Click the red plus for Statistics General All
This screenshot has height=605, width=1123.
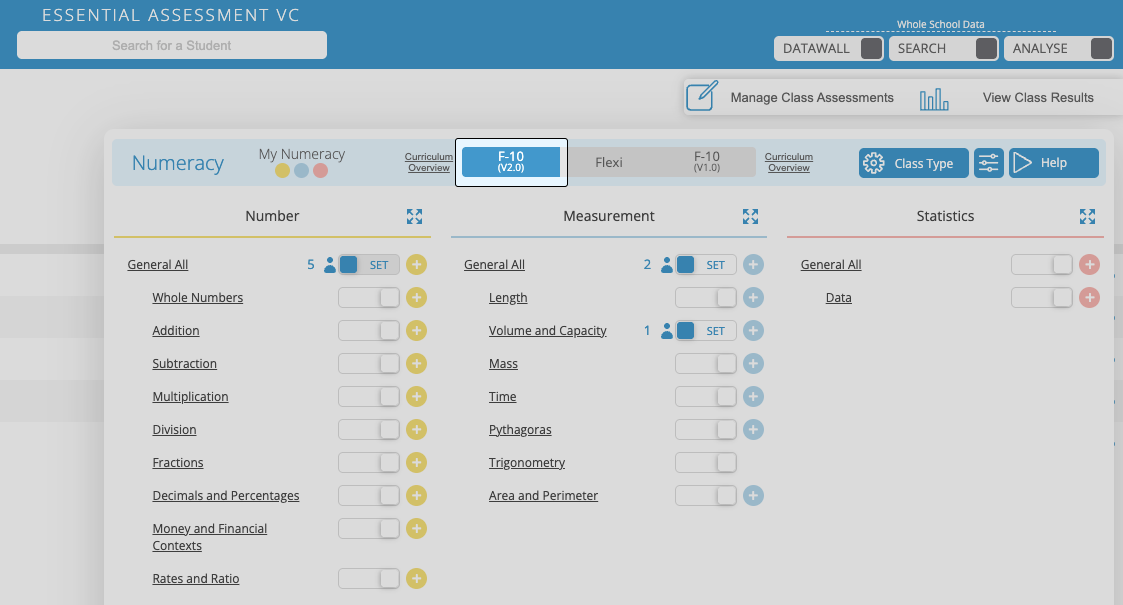[1089, 264]
